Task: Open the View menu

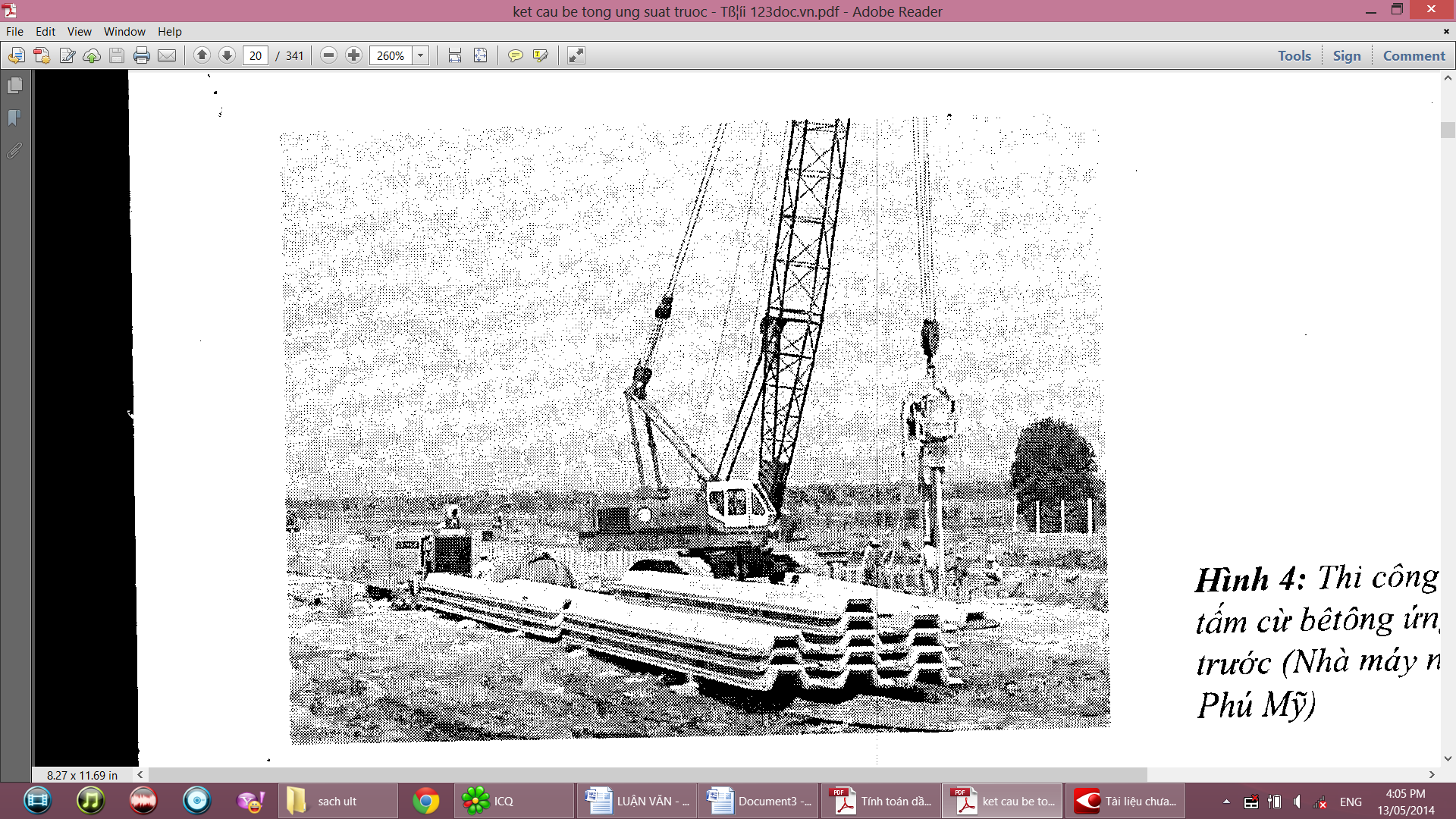Action: (79, 31)
